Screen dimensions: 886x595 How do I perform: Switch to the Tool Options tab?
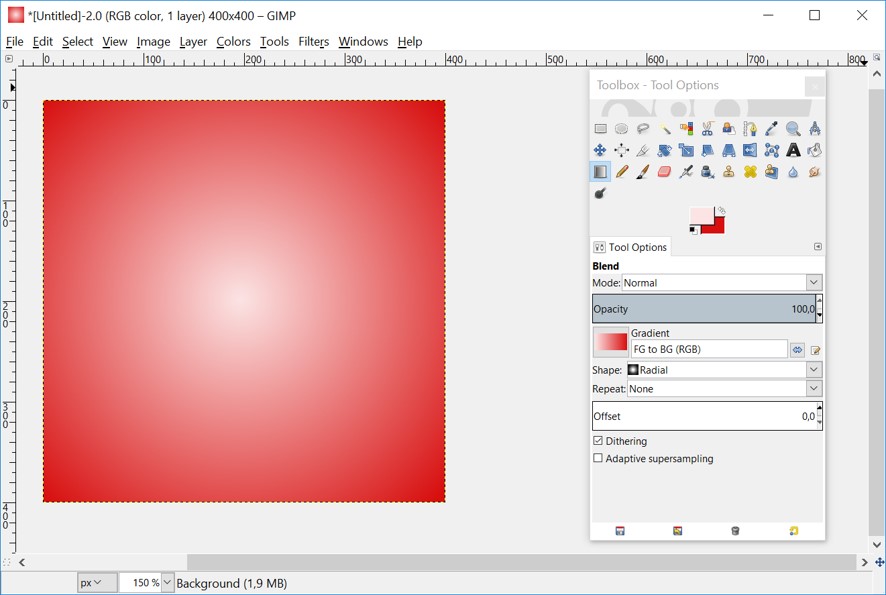coord(630,247)
